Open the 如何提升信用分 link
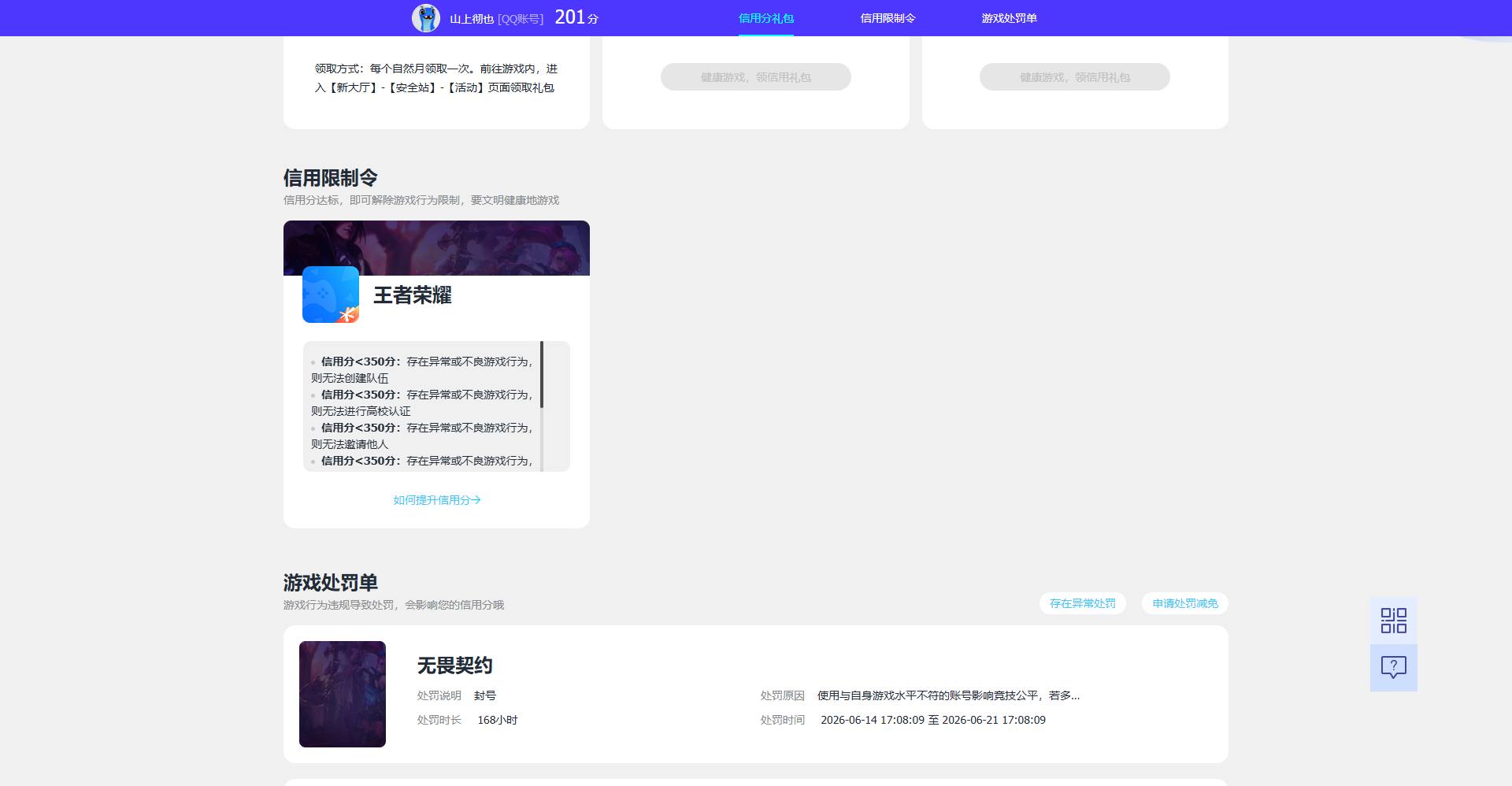Image resolution: width=1512 pixels, height=786 pixels. tap(437, 500)
